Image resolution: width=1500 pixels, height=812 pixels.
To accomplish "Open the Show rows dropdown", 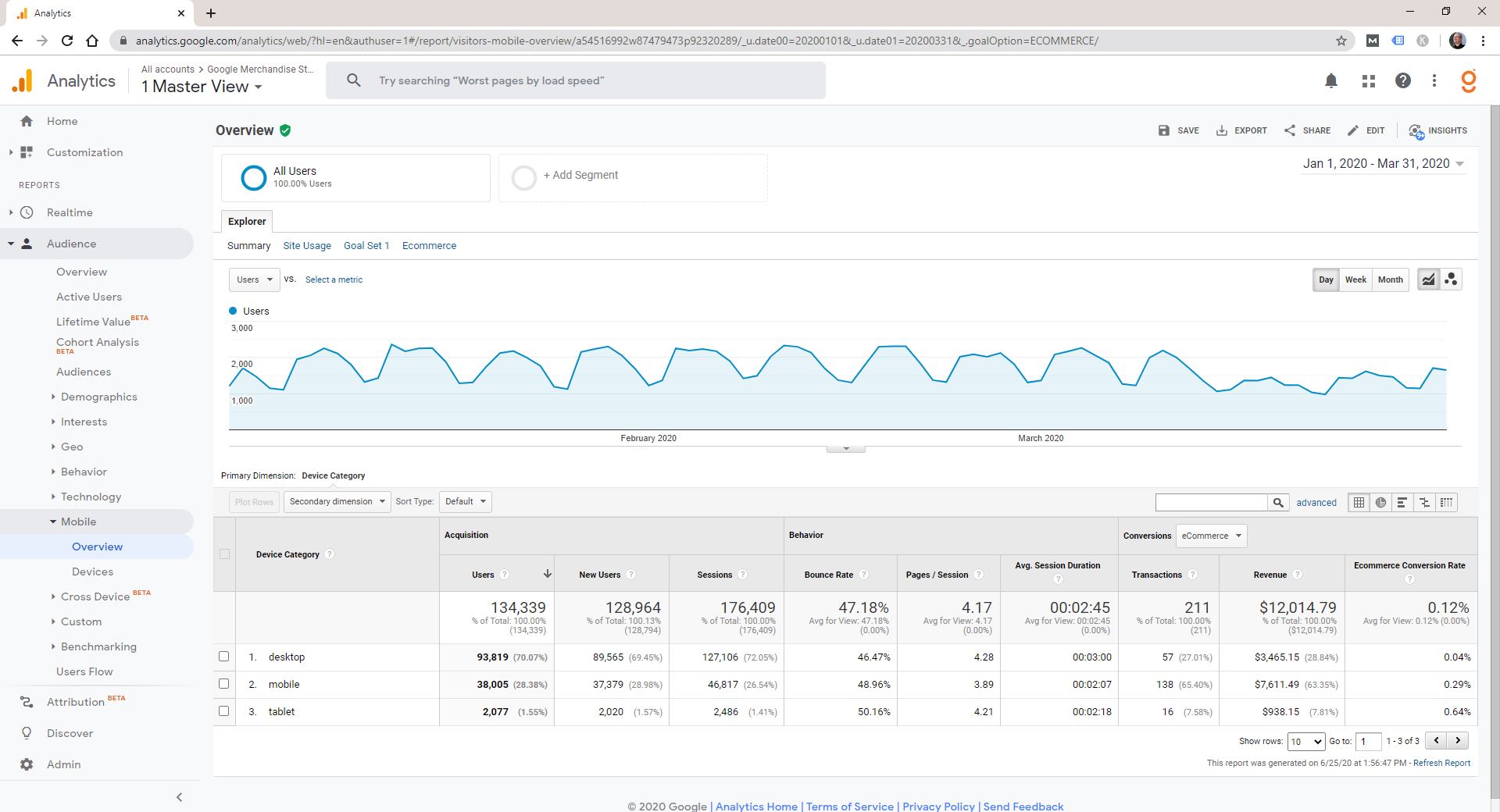I will point(1305,741).
